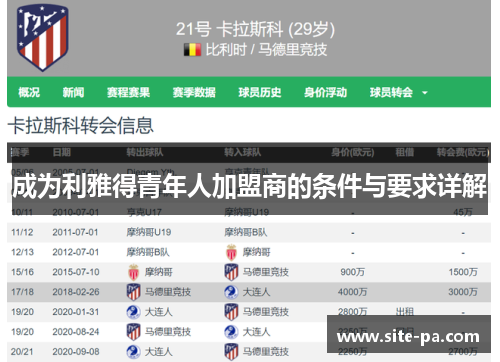
Task: Open the 球员历史 tab
Action: point(260,92)
